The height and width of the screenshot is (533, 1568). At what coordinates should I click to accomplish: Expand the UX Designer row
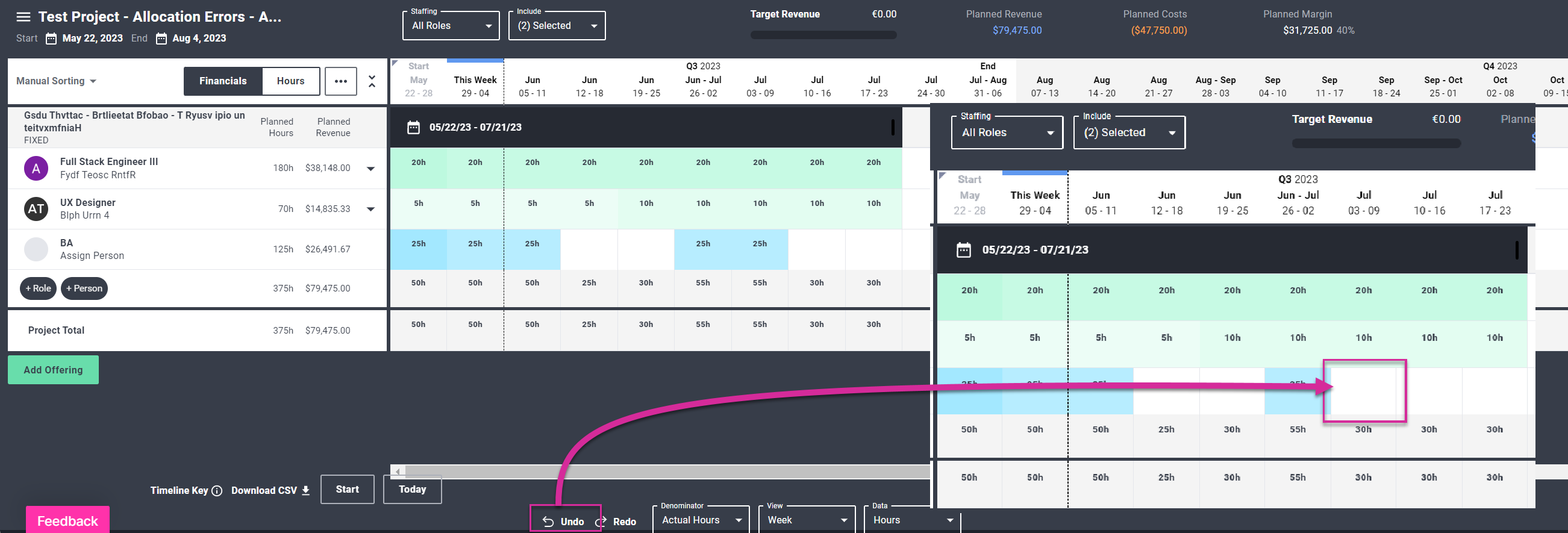click(x=370, y=209)
